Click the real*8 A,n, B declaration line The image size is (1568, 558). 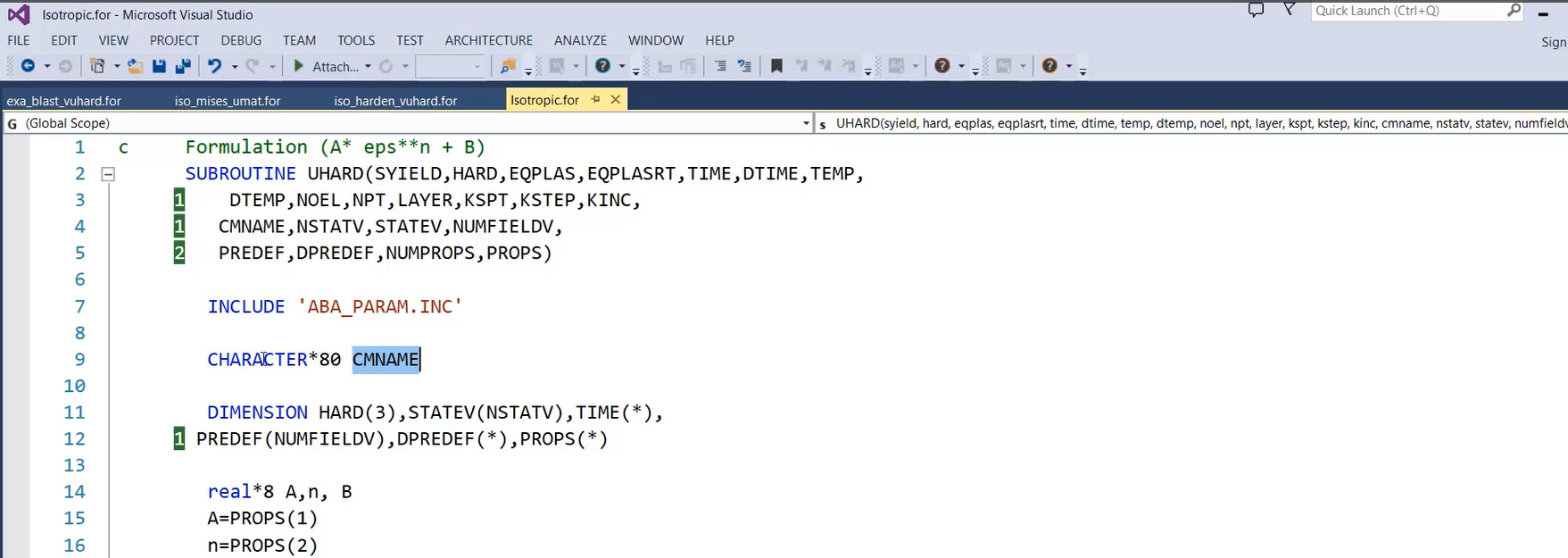pyautogui.click(x=279, y=492)
